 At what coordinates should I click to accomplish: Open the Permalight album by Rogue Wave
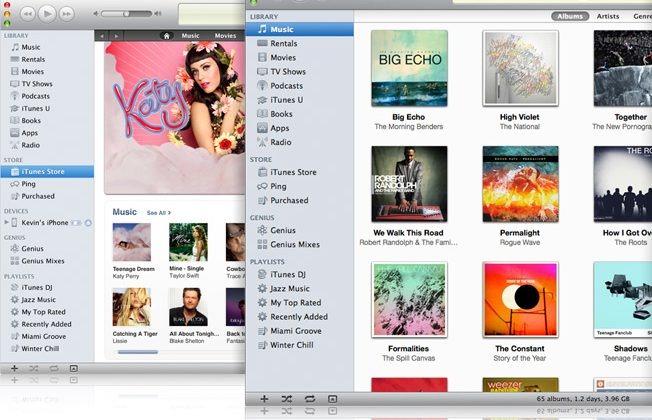pyautogui.click(x=520, y=184)
